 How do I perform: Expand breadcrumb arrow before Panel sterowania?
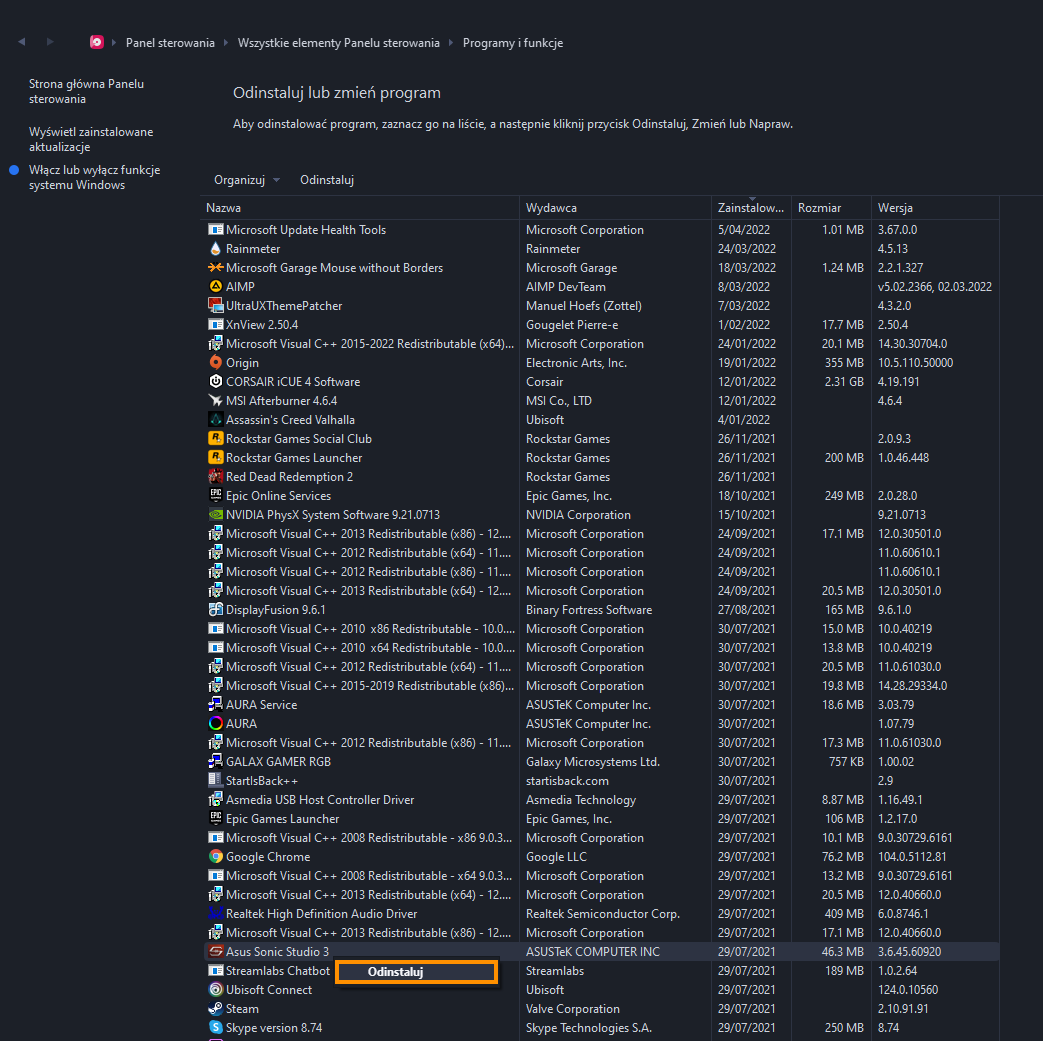pyautogui.click(x=114, y=43)
